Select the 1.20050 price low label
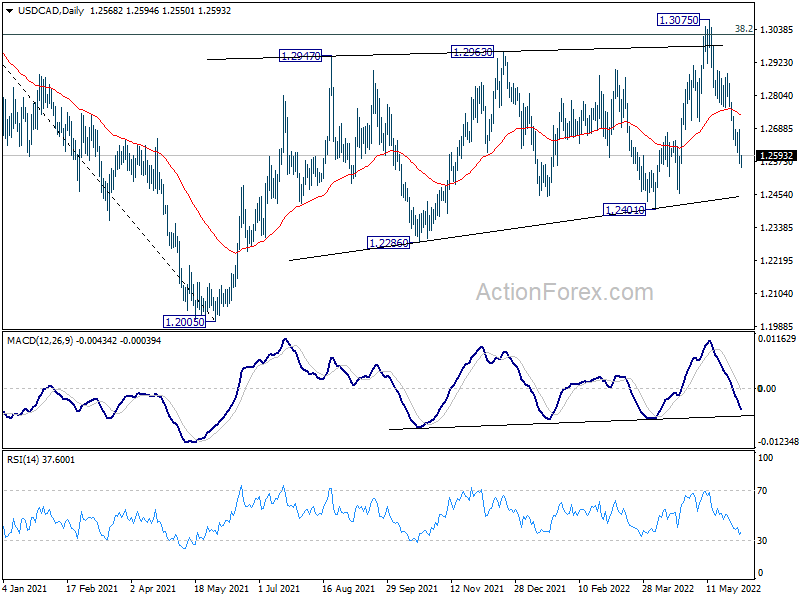Viewport: 800px width, 600px height. click(x=184, y=321)
